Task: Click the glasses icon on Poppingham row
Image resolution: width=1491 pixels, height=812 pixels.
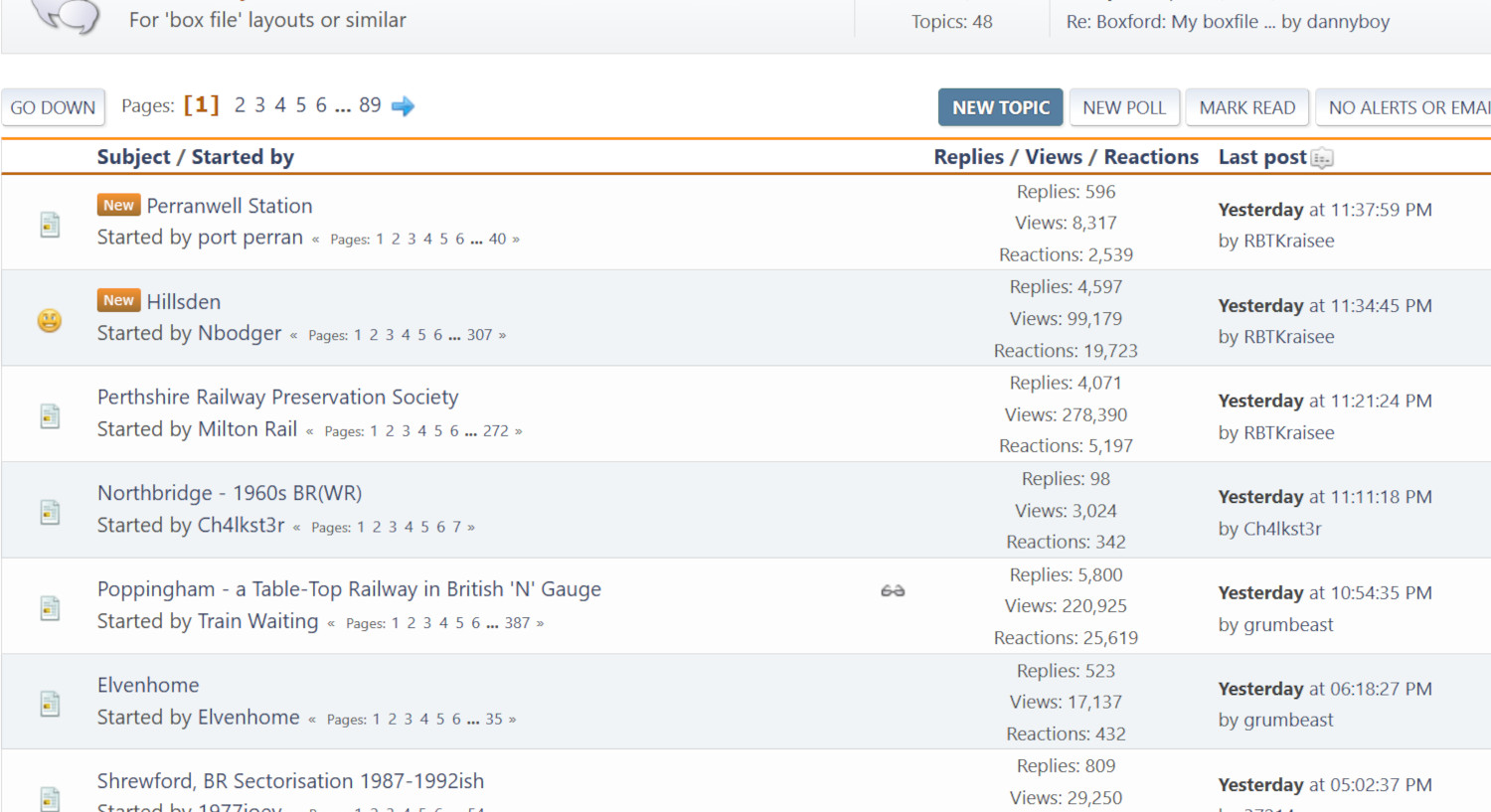Action: tap(892, 591)
